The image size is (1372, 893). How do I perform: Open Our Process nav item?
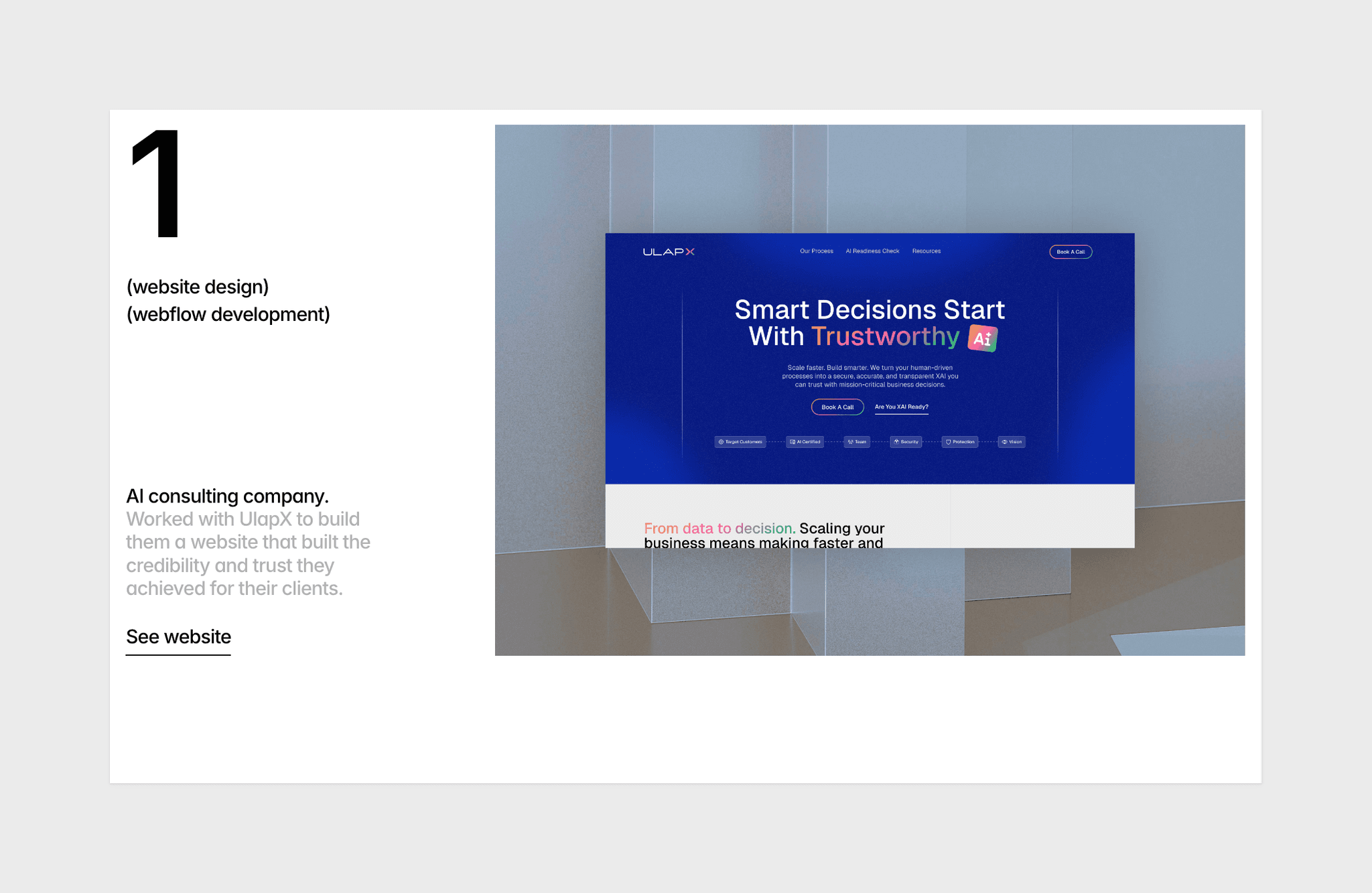(816, 251)
